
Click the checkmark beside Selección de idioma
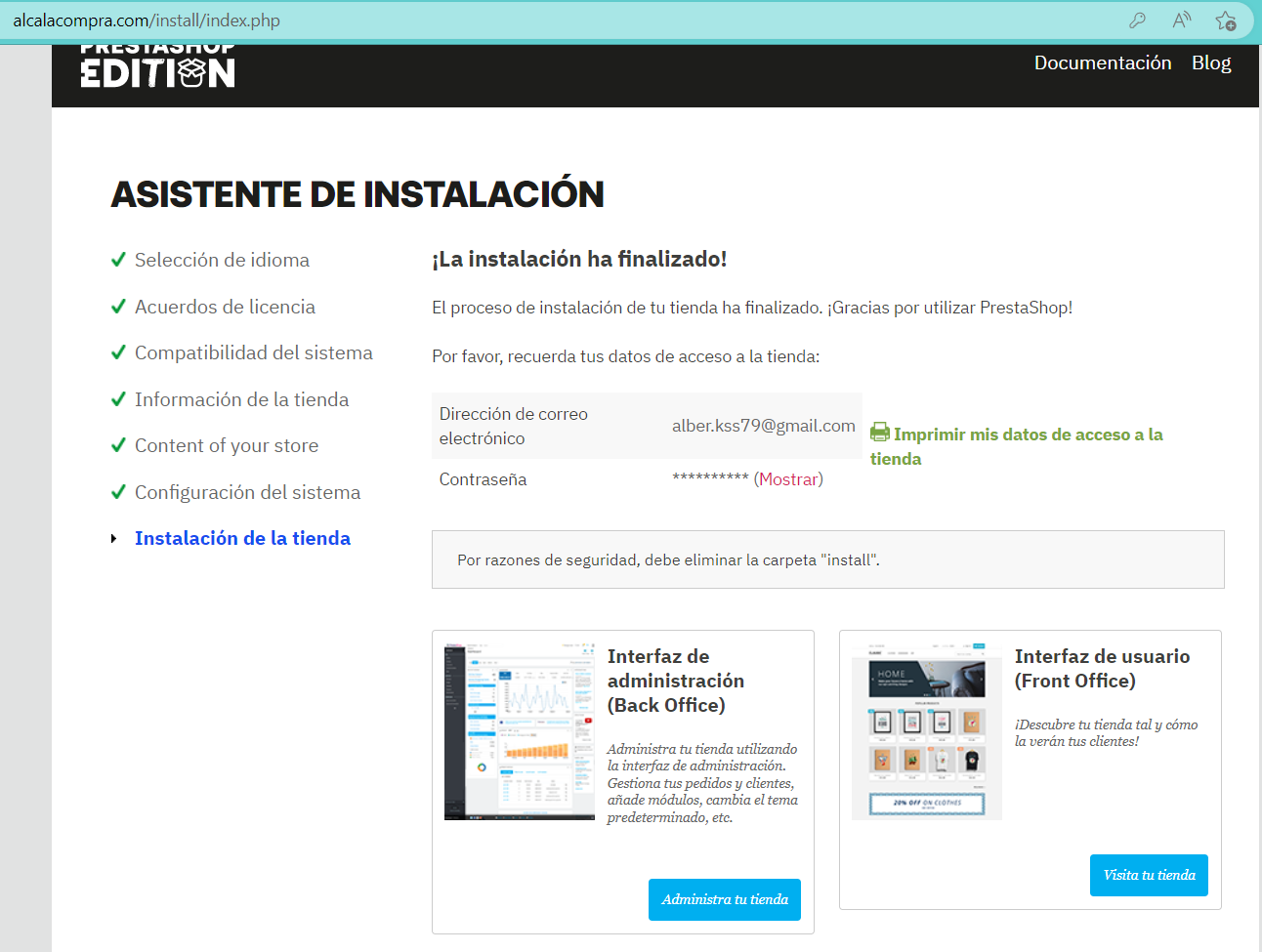click(118, 260)
